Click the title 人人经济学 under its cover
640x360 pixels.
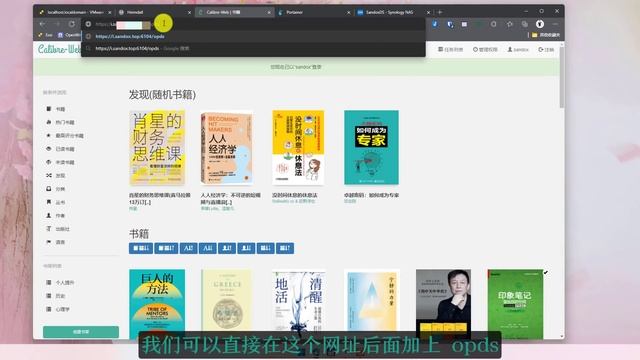tap(231, 199)
